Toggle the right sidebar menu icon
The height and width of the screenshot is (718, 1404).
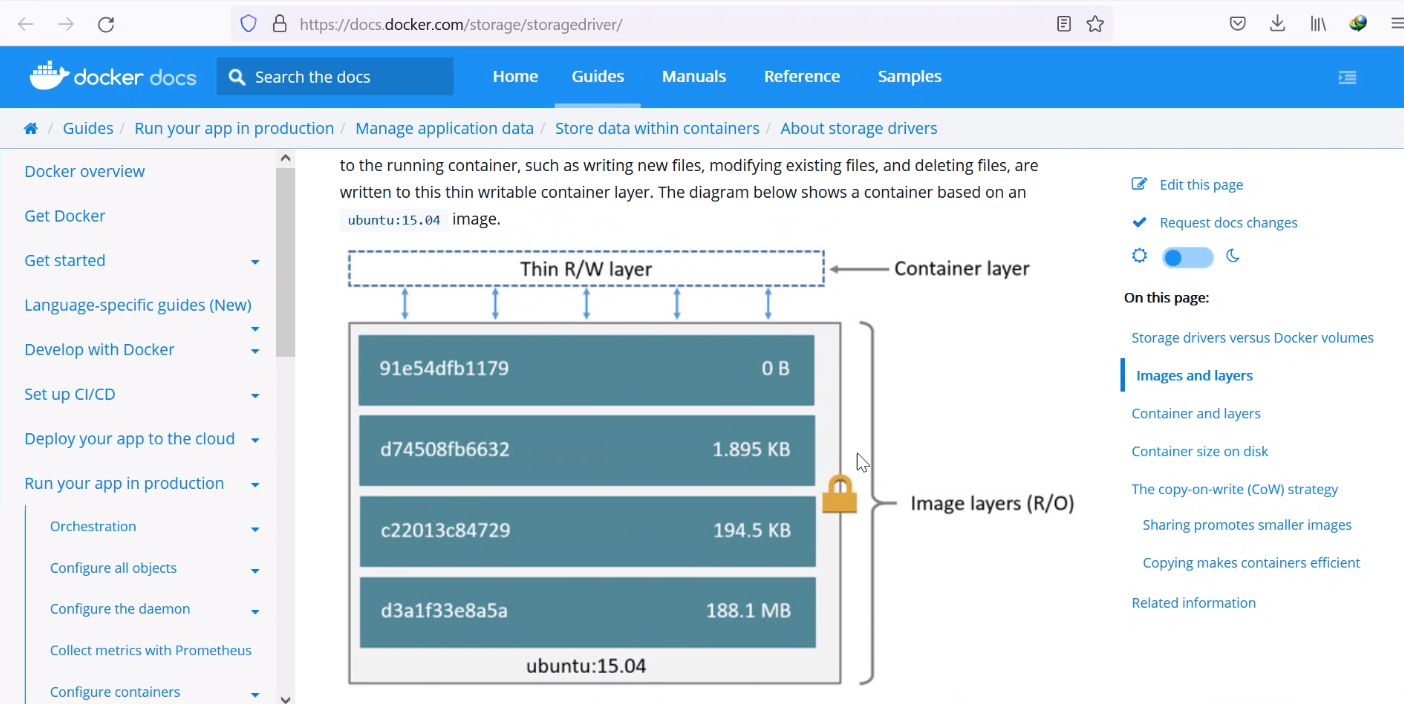(x=1347, y=77)
